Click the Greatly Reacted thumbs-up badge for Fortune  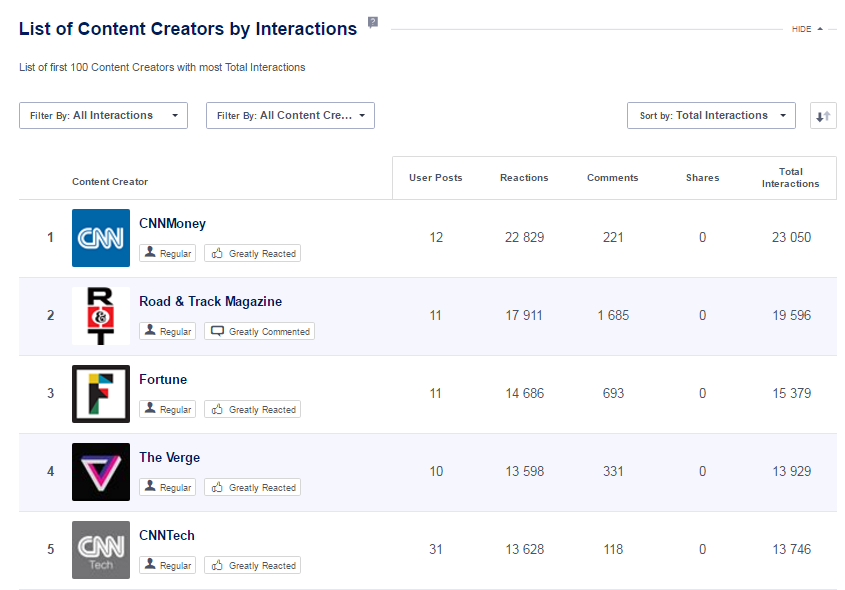point(252,409)
